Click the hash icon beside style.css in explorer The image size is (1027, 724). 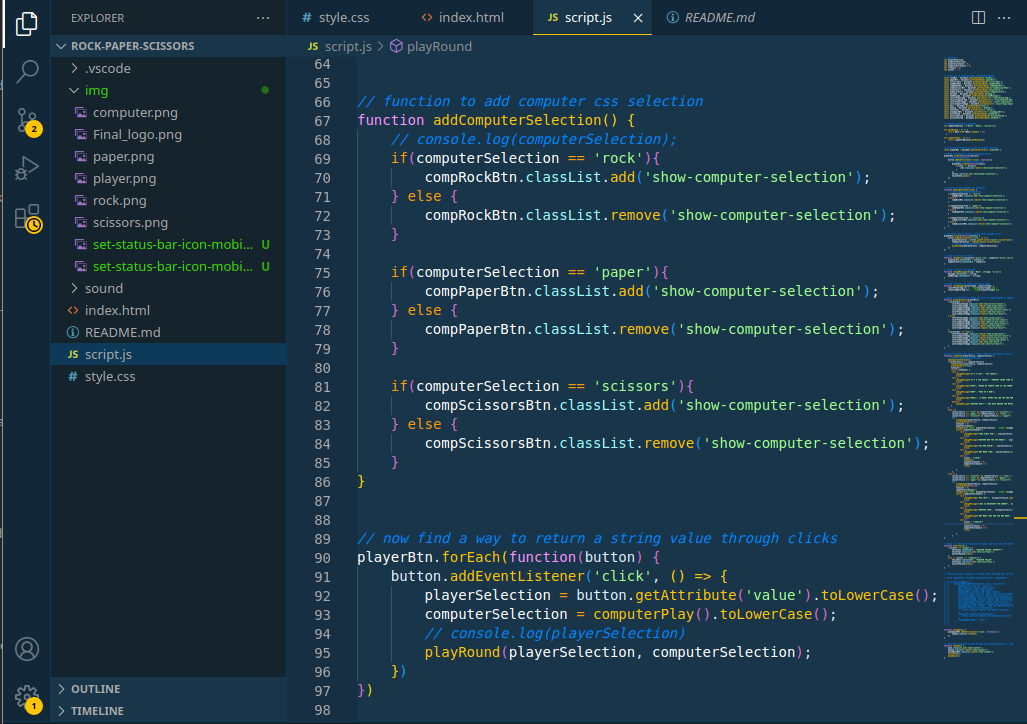73,377
